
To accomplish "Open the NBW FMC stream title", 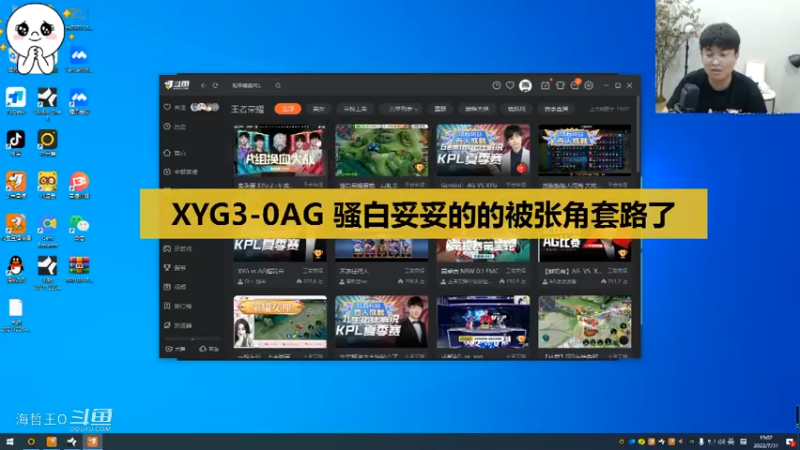I will coord(470,271).
